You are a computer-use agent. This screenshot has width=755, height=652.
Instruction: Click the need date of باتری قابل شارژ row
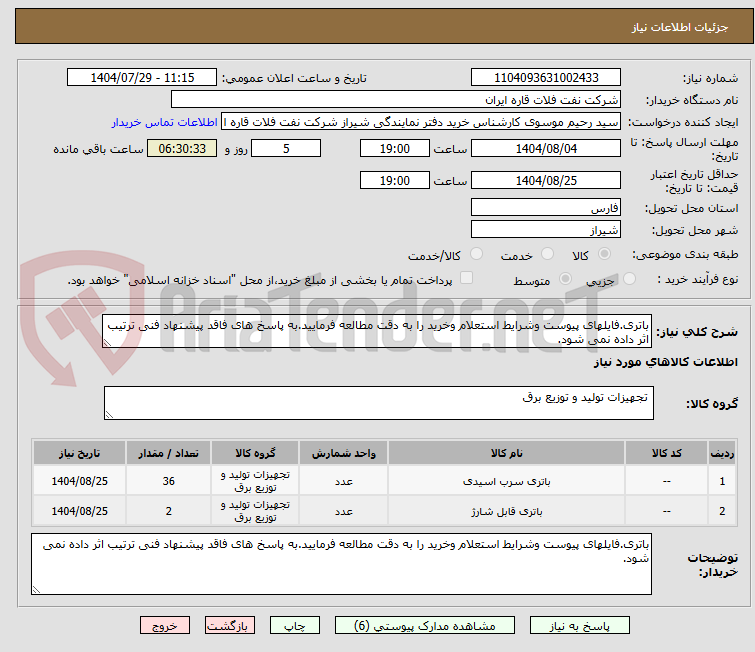(x=79, y=511)
